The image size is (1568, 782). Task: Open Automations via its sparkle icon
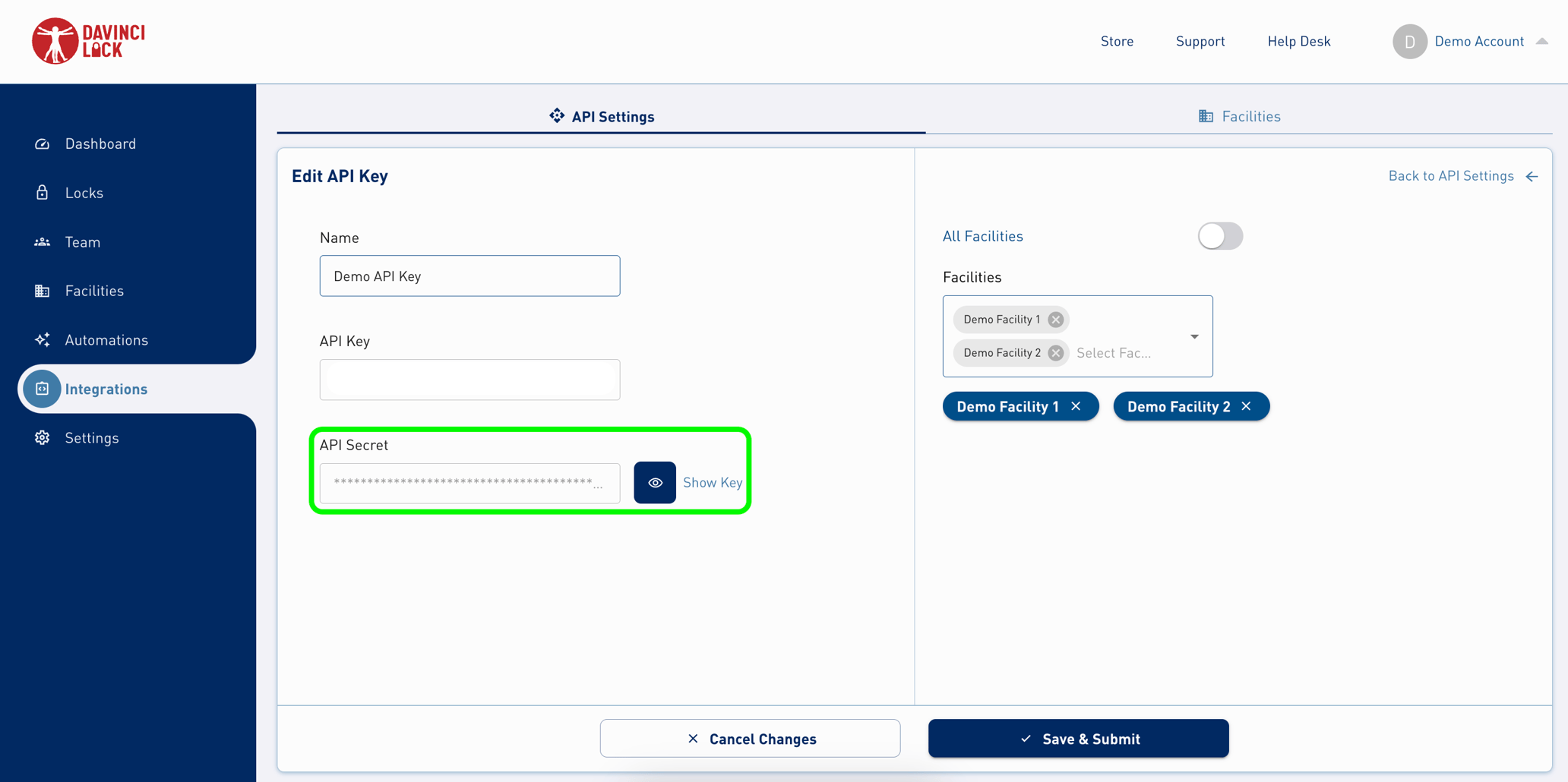[x=42, y=339]
